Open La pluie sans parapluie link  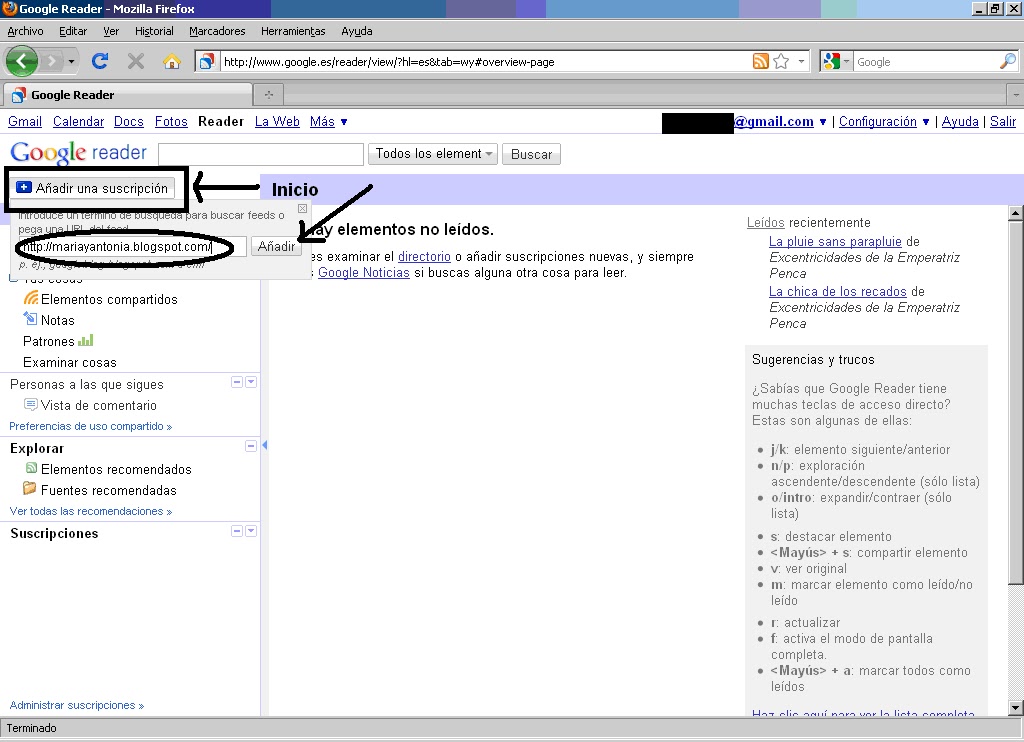tap(835, 242)
